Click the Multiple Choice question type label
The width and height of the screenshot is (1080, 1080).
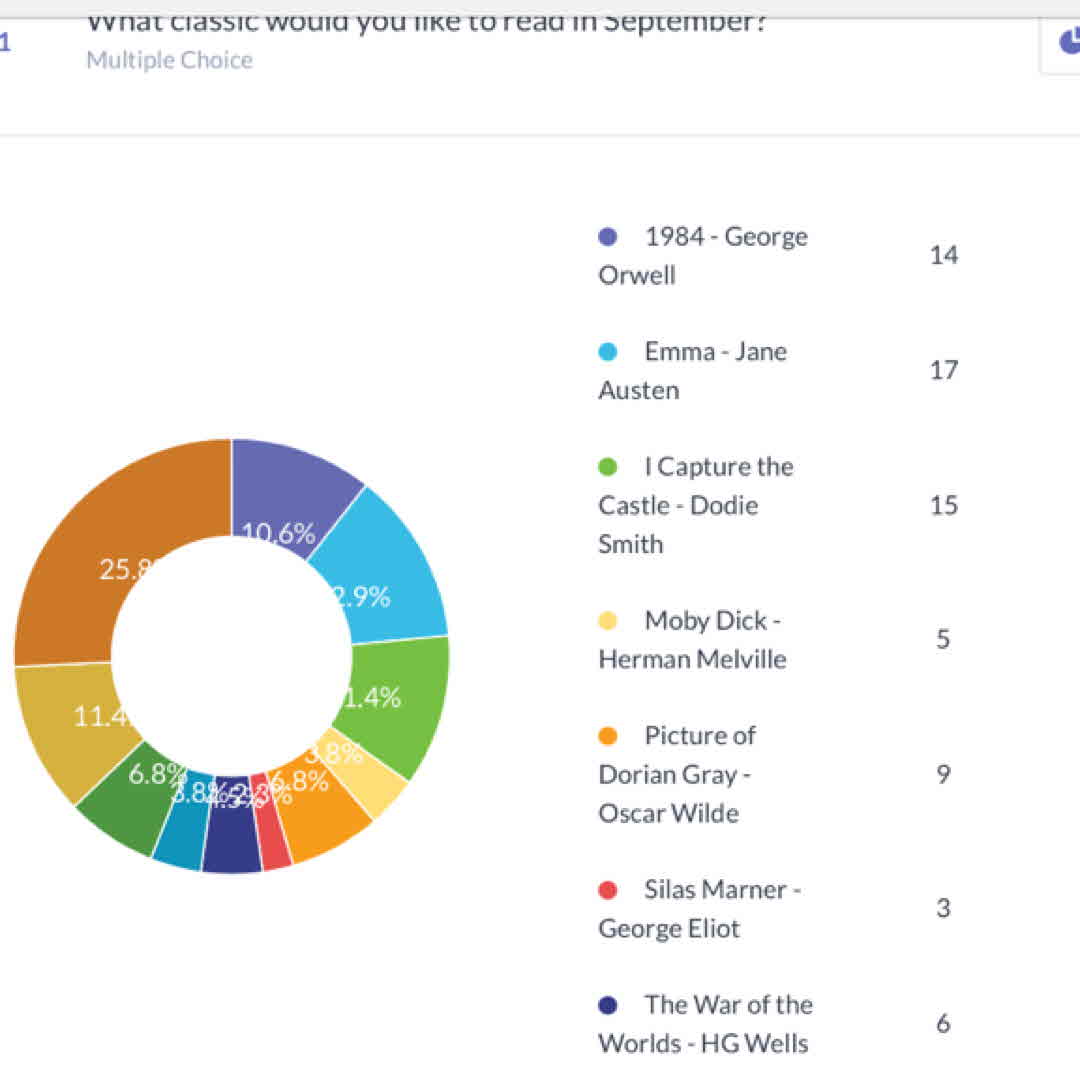tap(169, 60)
